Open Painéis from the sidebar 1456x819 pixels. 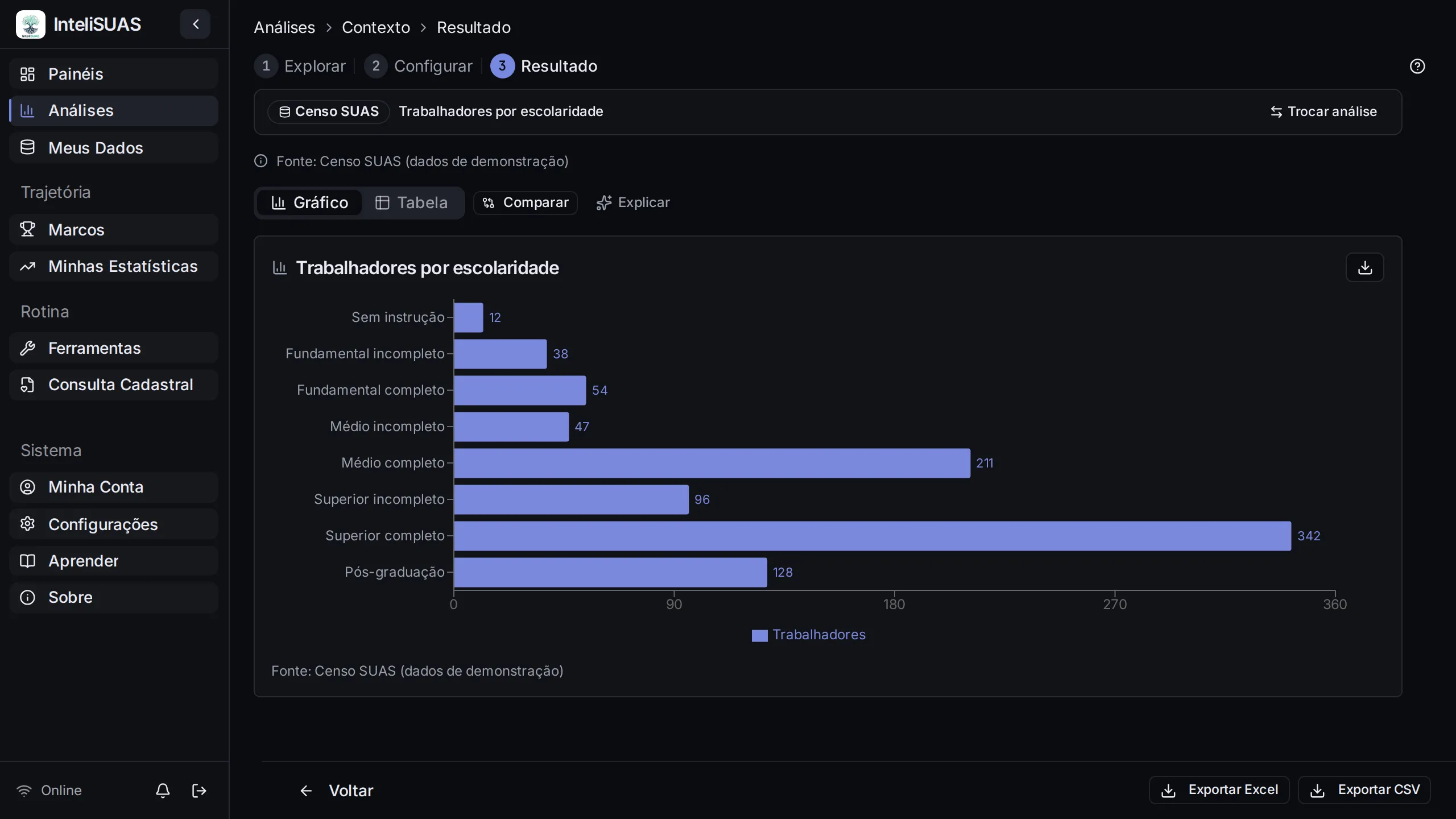pyautogui.click(x=114, y=74)
